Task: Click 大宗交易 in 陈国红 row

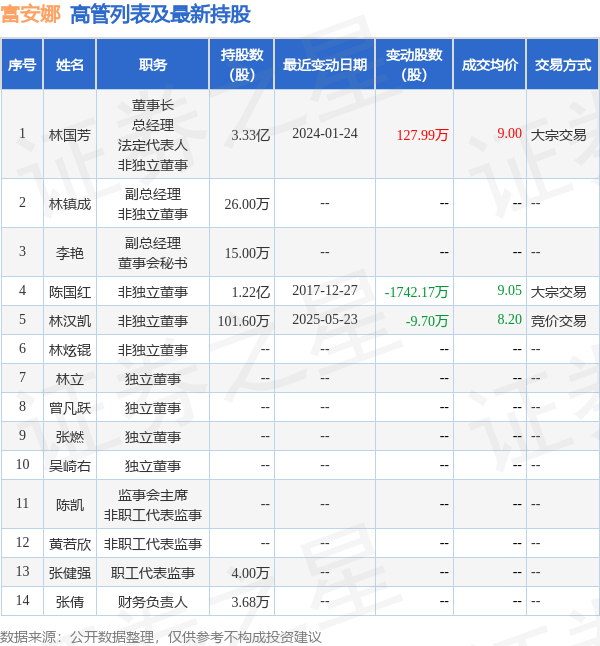Action: click(558, 292)
